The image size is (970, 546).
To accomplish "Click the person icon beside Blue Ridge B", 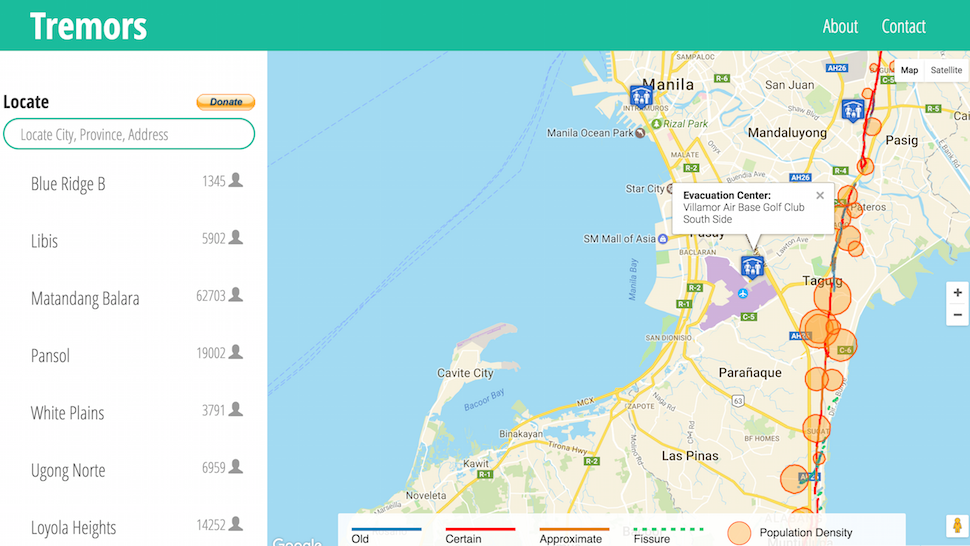I will 236,181.
